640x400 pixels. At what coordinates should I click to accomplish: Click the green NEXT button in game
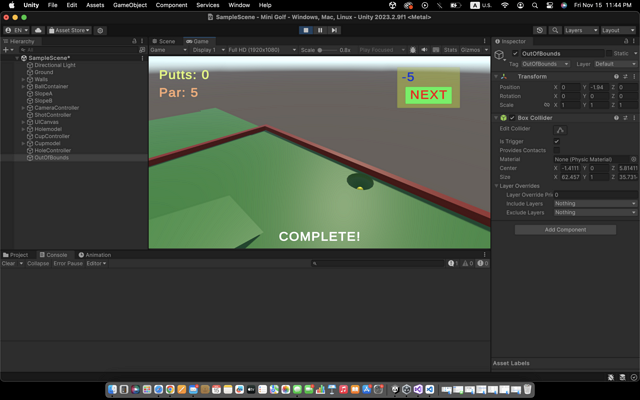(x=428, y=95)
